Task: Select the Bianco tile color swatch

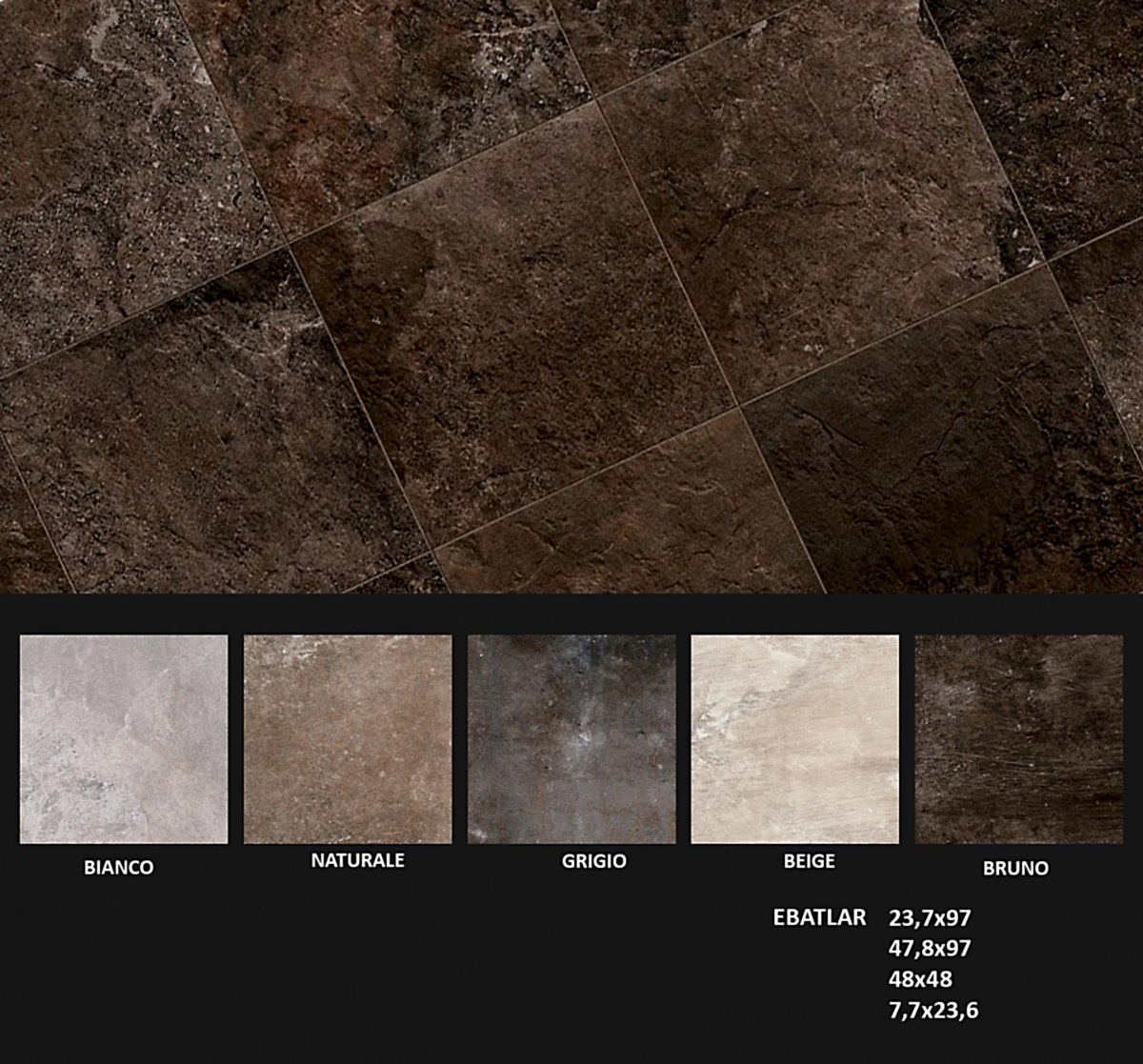Action: 124,739
